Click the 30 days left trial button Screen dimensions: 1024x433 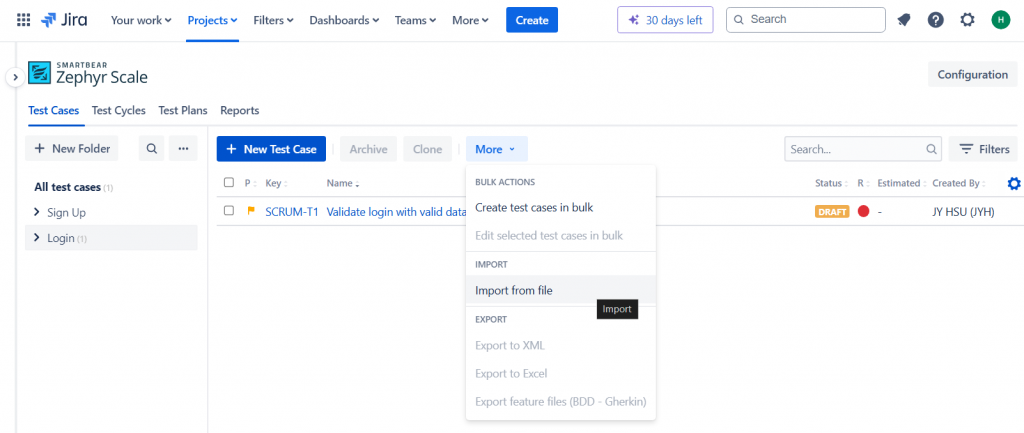665,20
